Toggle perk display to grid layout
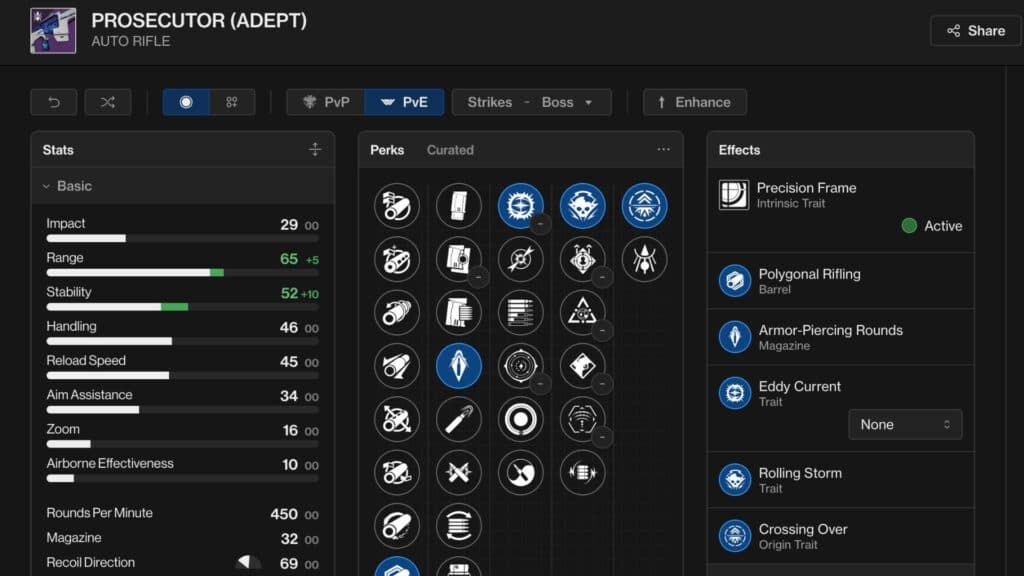The height and width of the screenshot is (576, 1024). 231,101
